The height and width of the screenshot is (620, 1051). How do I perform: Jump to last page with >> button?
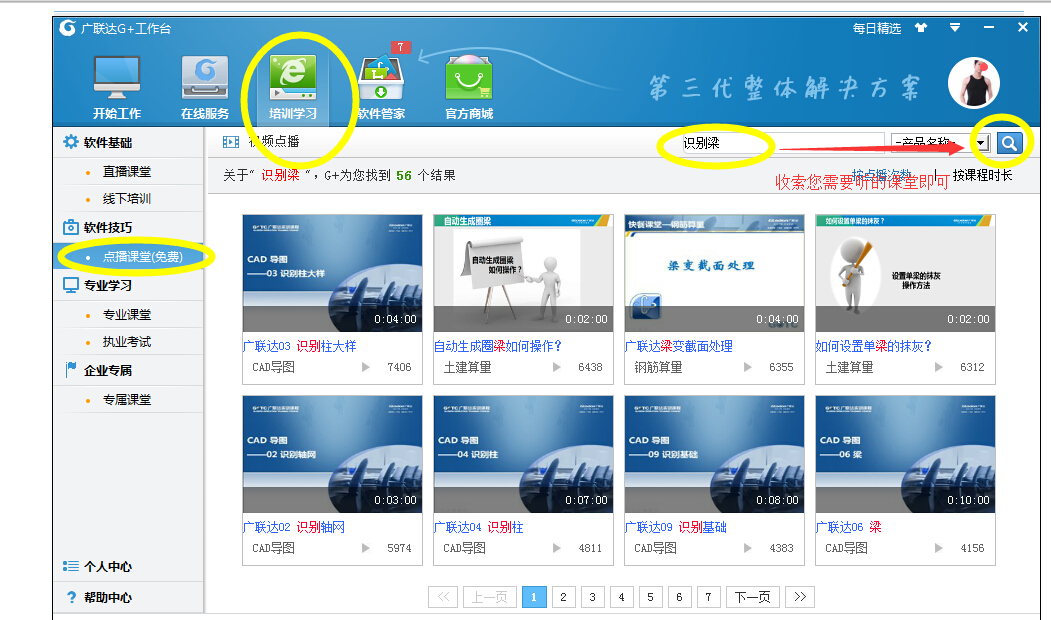coord(800,597)
